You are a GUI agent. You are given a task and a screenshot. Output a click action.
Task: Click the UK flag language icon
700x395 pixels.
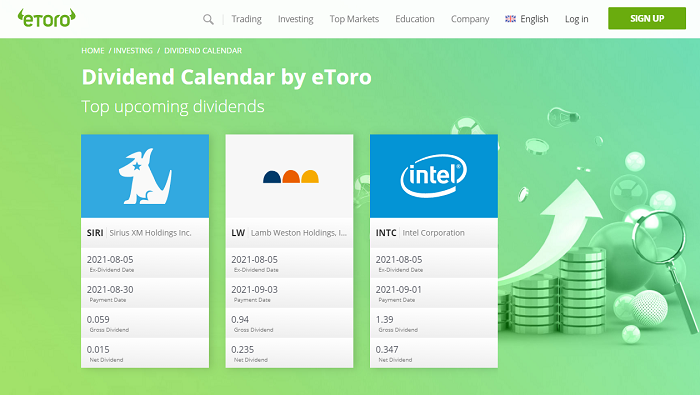510,19
